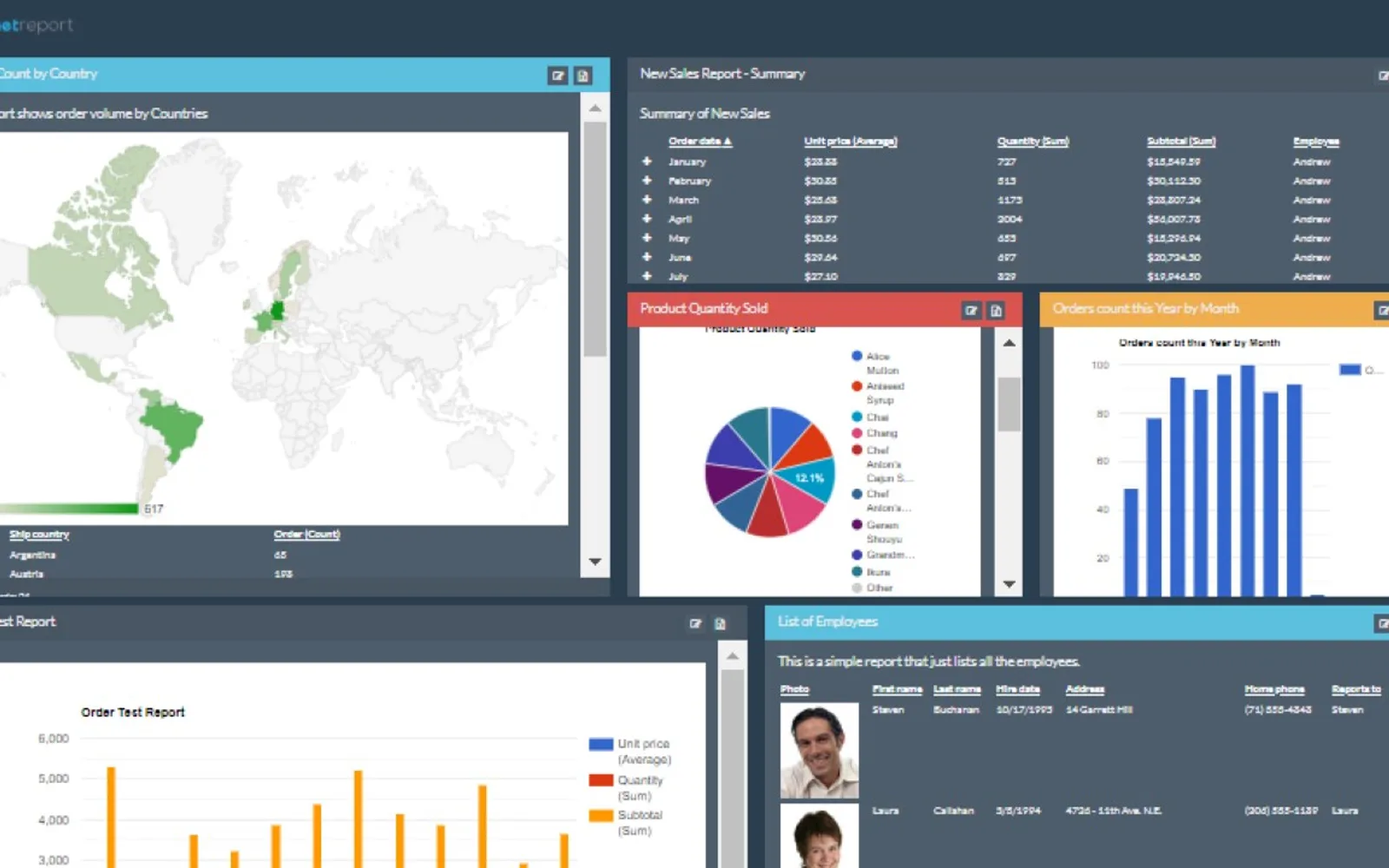Click scroll up arrow in Product Quantity panel
1389x868 pixels.
[x=1009, y=343]
